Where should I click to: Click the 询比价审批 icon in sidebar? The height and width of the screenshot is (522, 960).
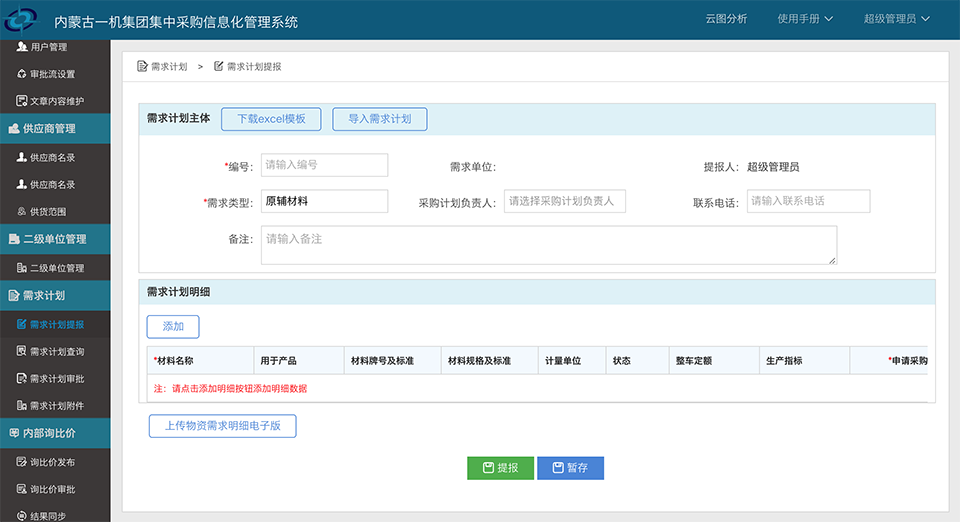(x=21, y=489)
